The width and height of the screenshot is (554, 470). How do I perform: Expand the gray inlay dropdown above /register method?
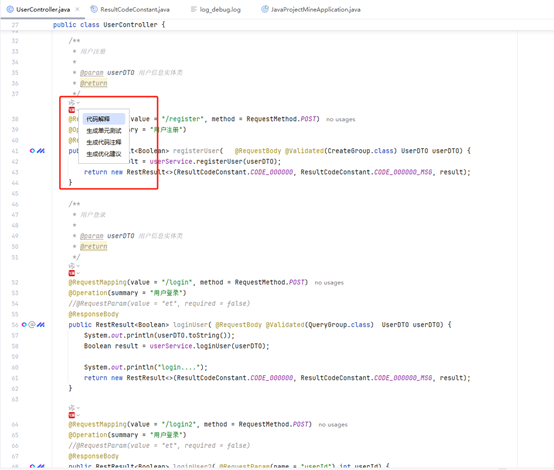coord(74,102)
